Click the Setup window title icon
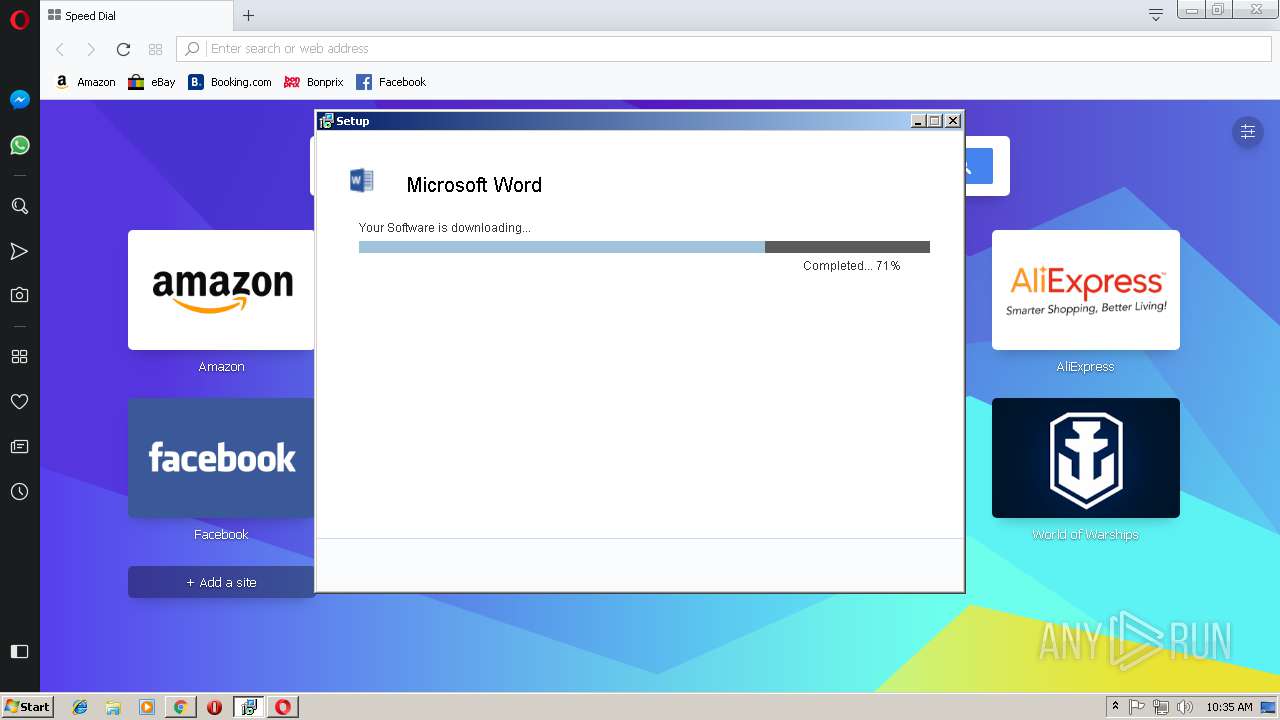Screen dimensions: 1280x720 tap(326, 121)
